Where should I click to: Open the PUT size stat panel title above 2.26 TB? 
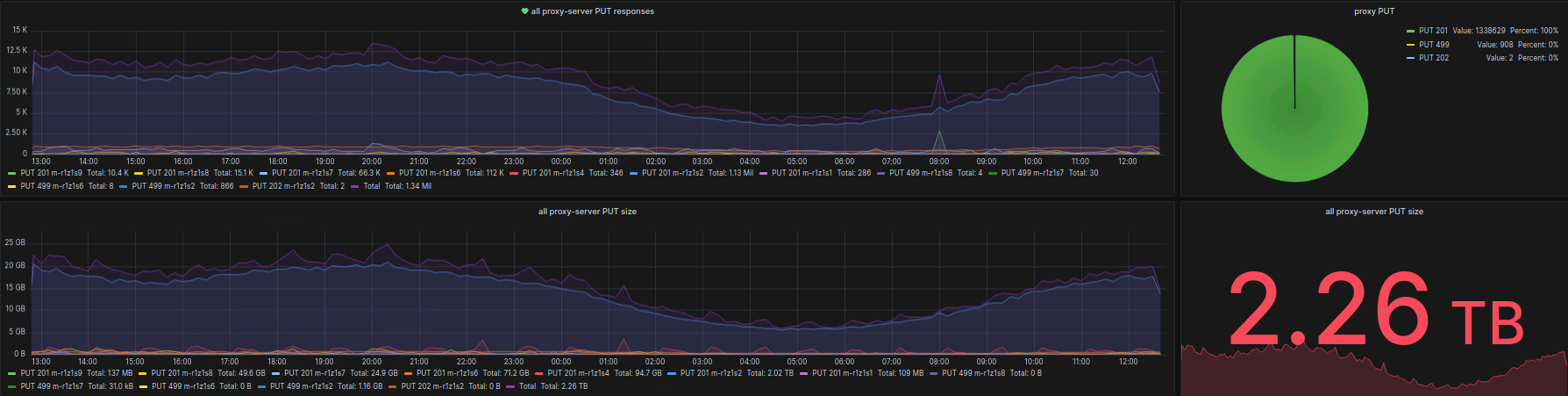(1373, 212)
